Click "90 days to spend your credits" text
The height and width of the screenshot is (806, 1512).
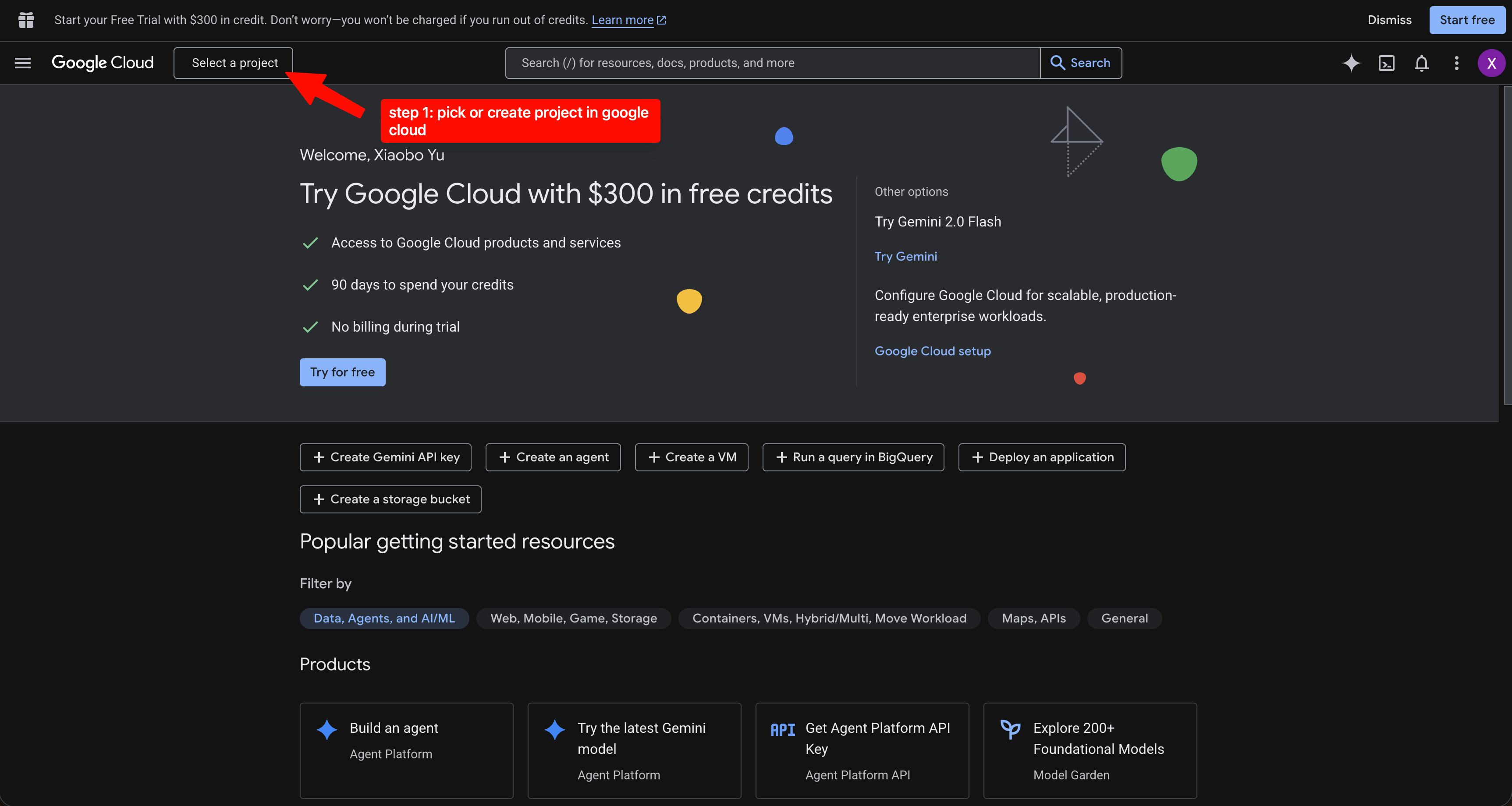422,285
